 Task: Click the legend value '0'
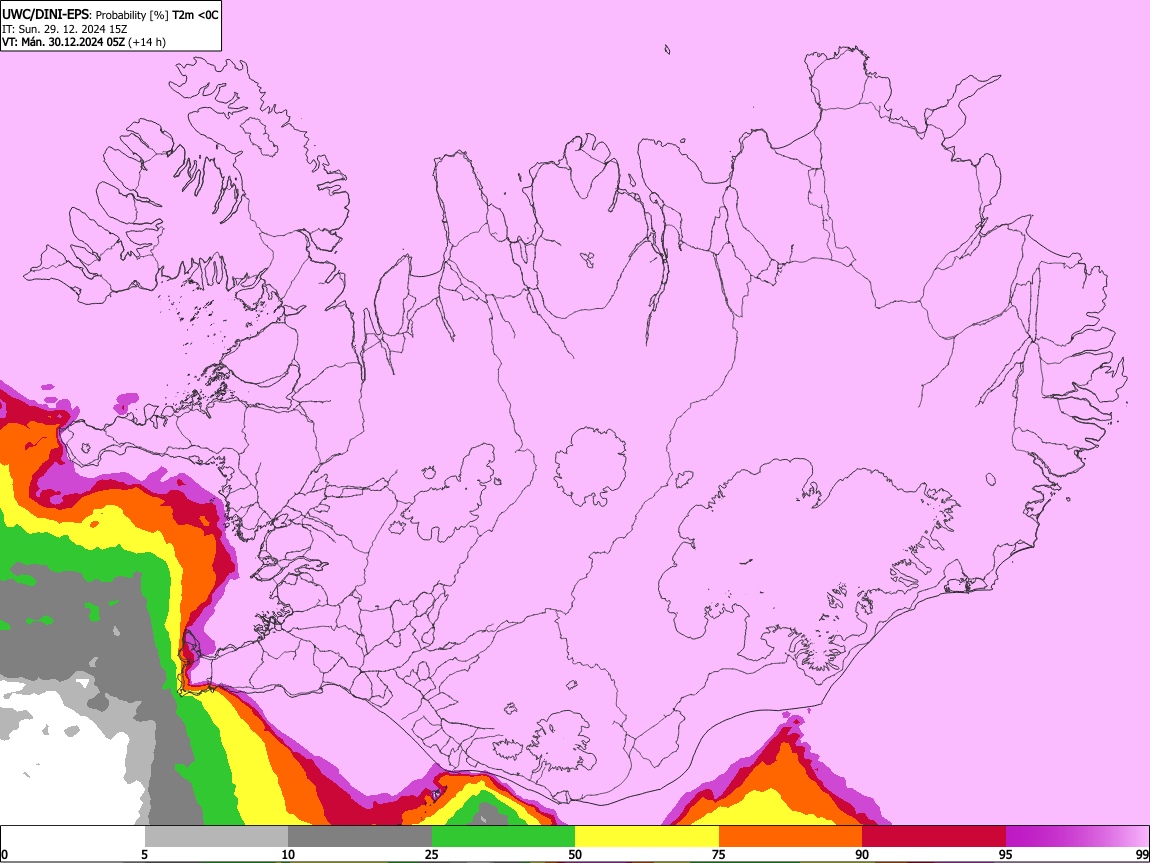coord(4,854)
